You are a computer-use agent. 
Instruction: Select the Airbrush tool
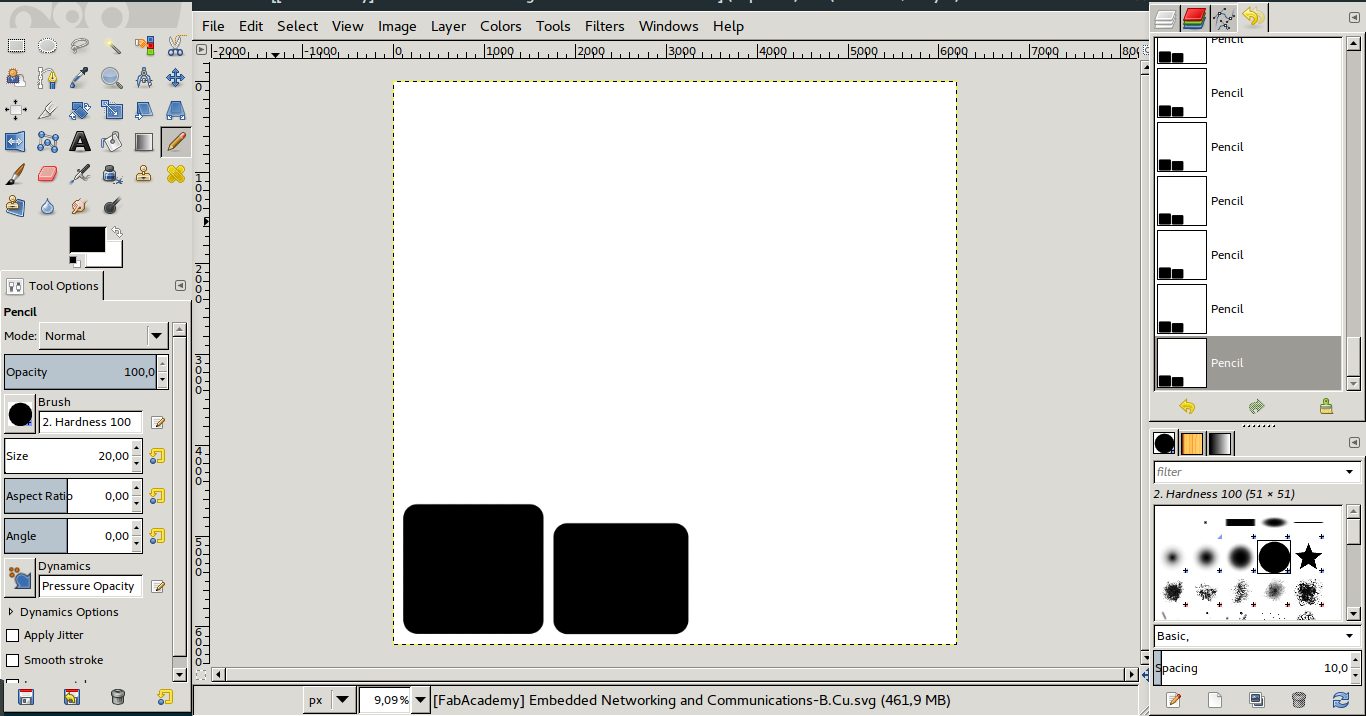pyautogui.click(x=80, y=174)
